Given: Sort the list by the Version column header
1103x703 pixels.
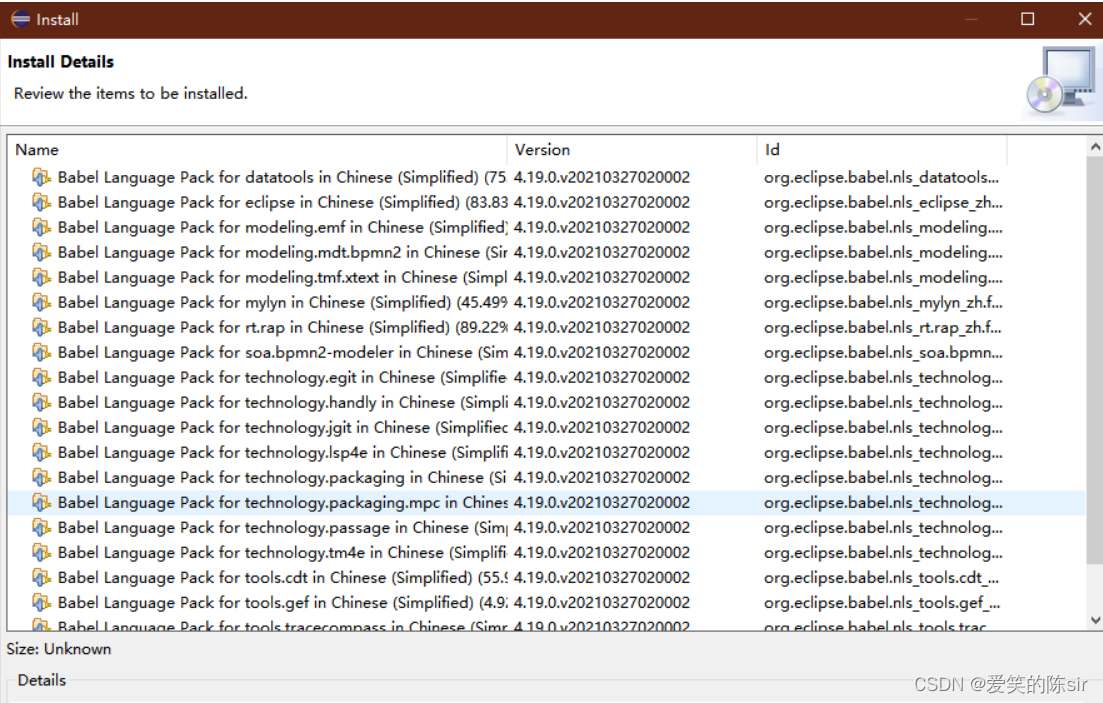Looking at the screenshot, I should (x=632, y=150).
